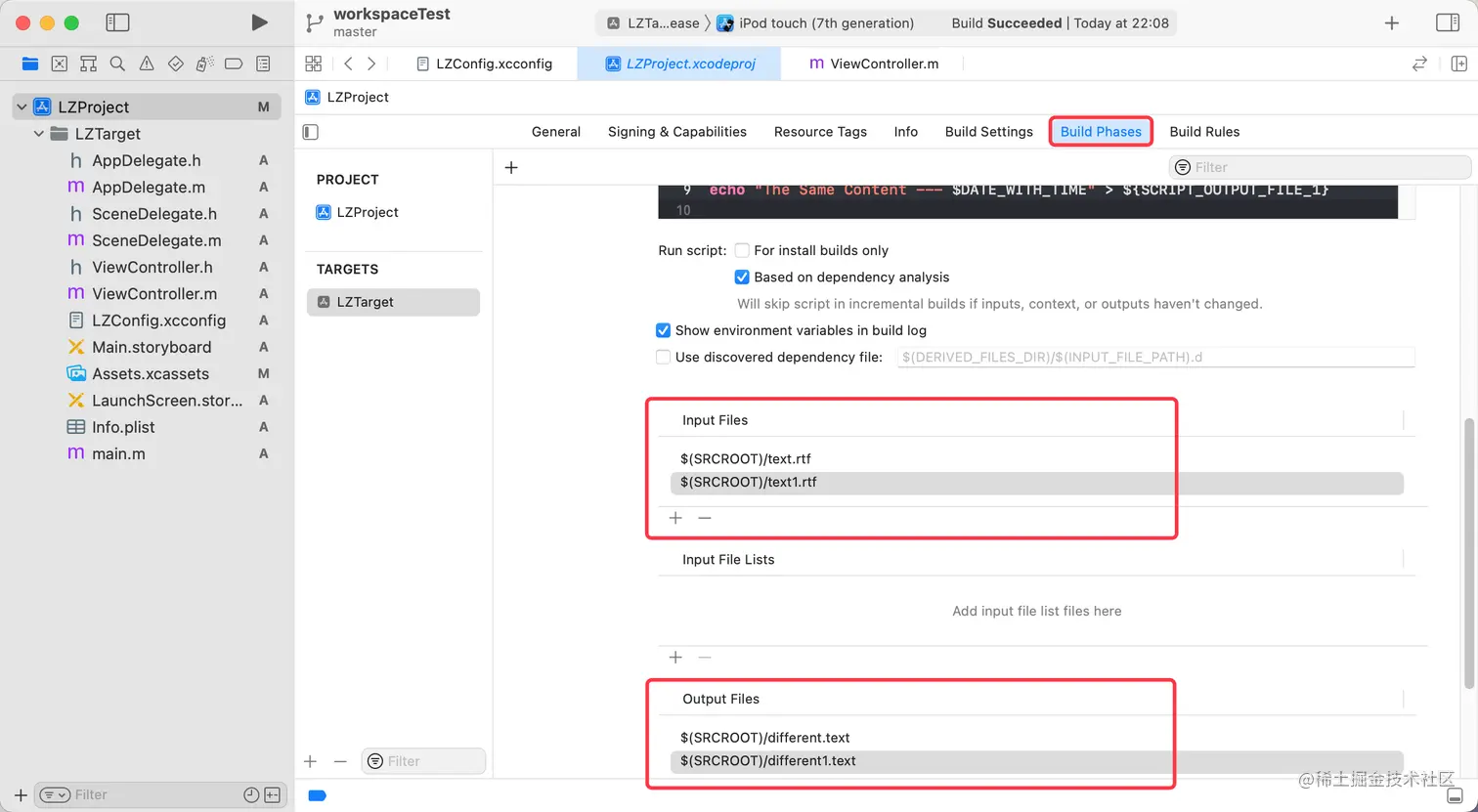Add an input file list

tap(675, 658)
